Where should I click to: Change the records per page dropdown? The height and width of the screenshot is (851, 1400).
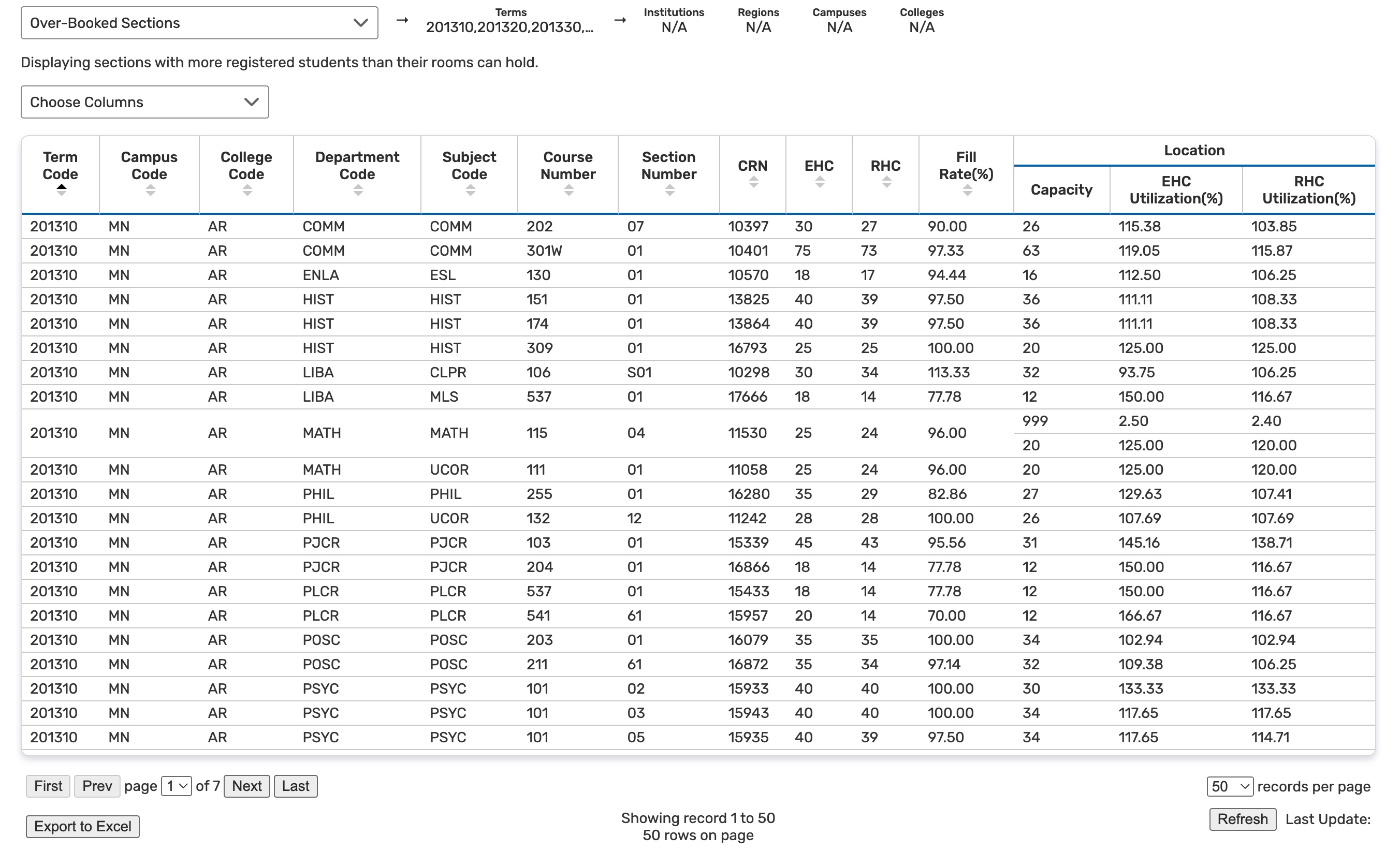pyautogui.click(x=1230, y=787)
